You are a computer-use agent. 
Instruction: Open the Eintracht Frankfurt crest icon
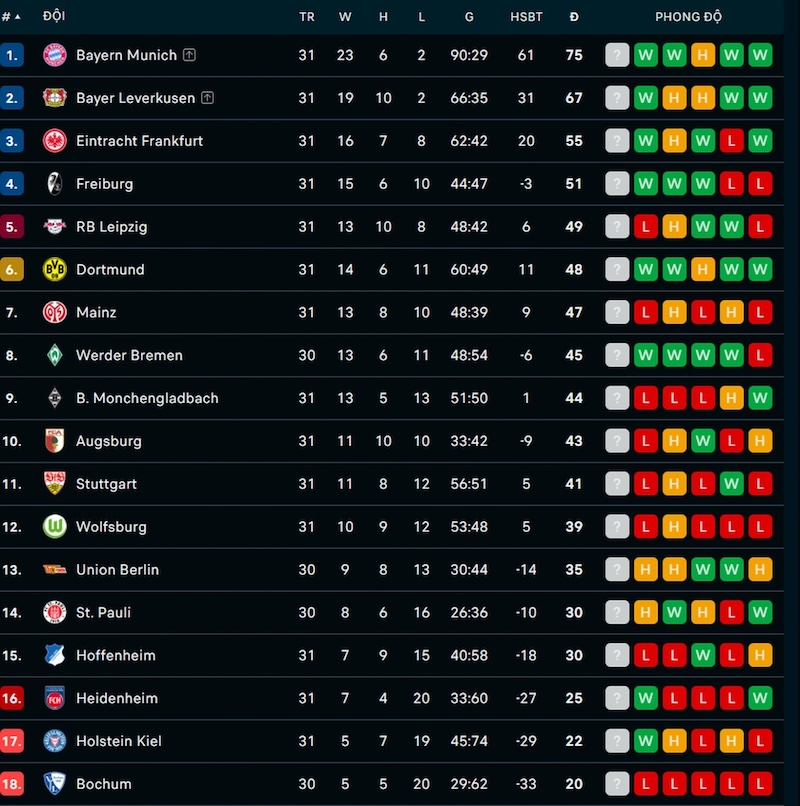[x=54, y=141]
